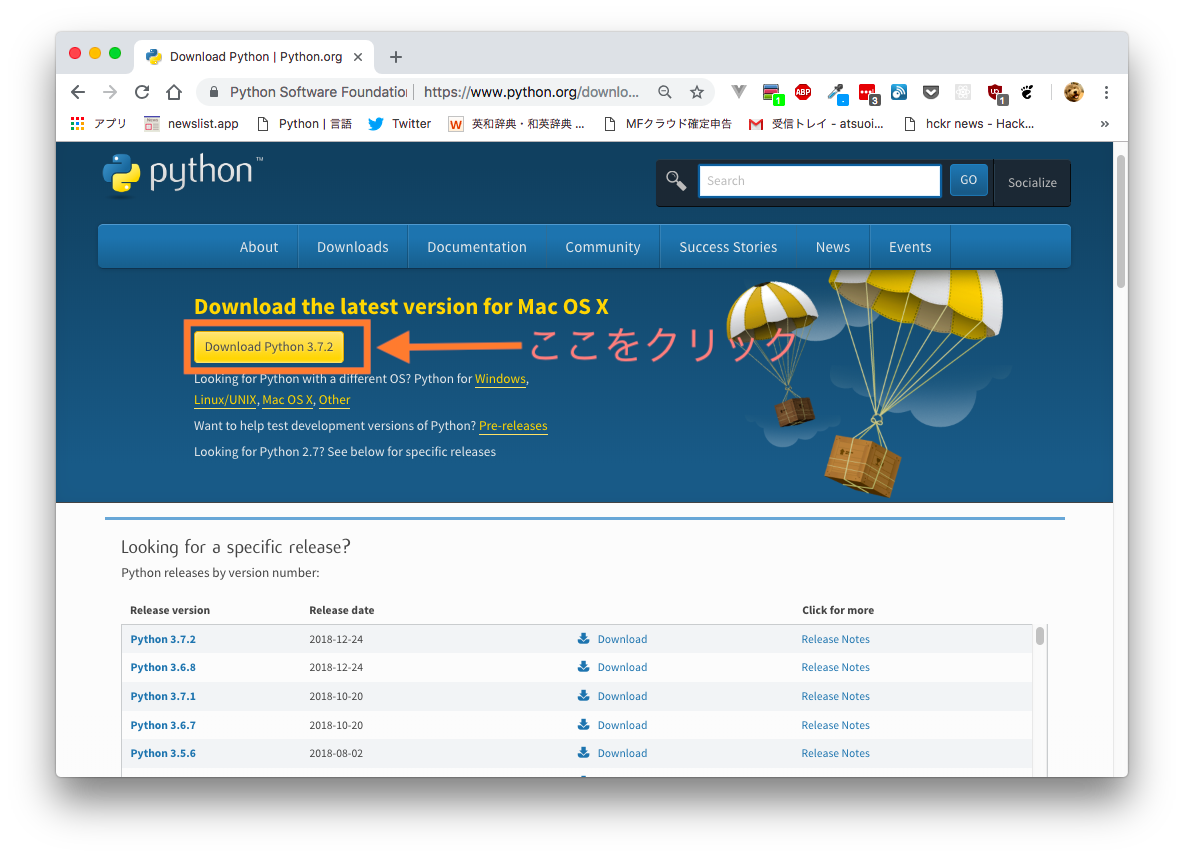
Task: Expand hidden bookmarks with the chevron
Action: 1105,124
